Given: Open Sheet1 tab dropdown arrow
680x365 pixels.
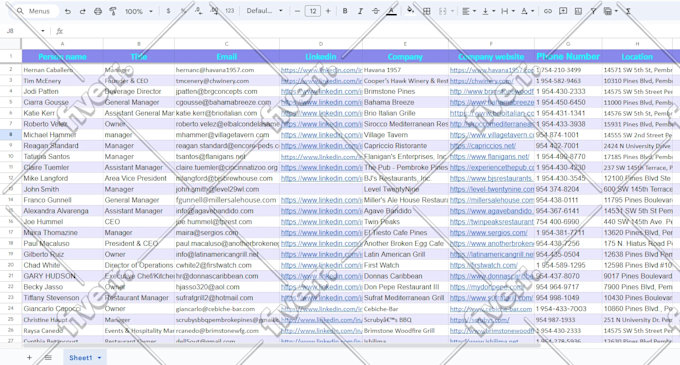Looking at the screenshot, I should [99, 358].
